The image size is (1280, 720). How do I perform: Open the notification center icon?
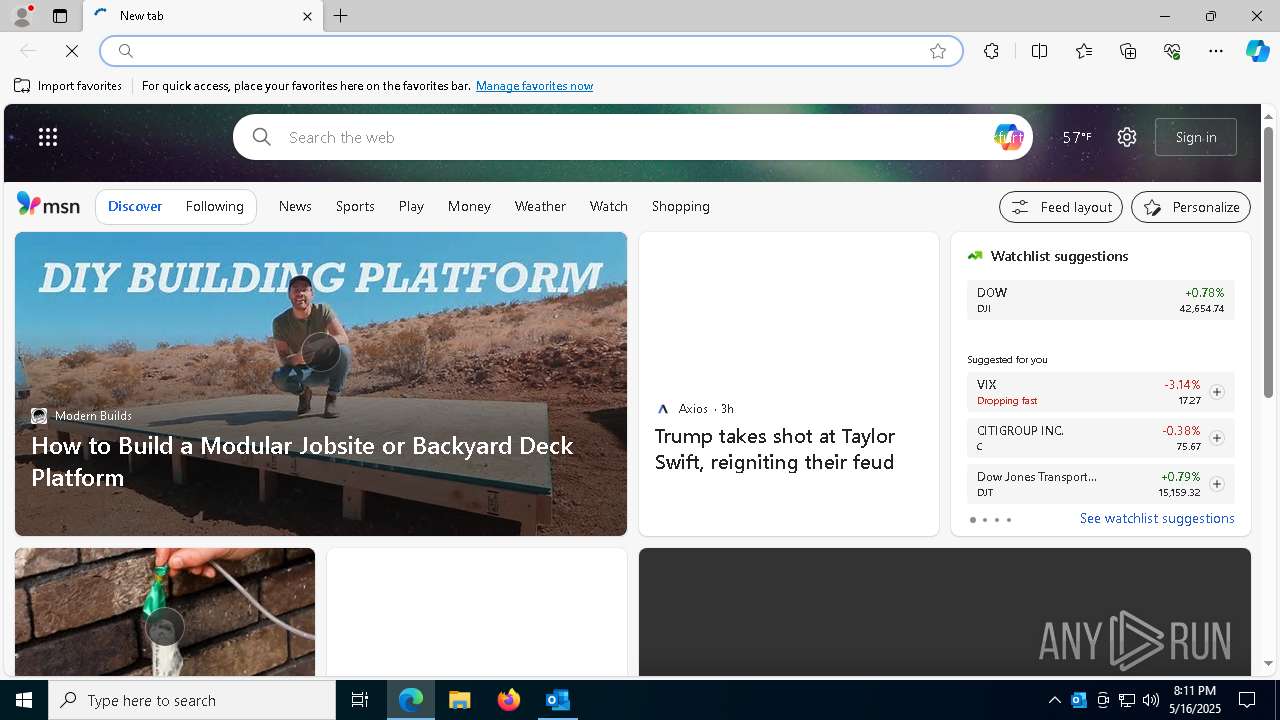tap(1247, 700)
